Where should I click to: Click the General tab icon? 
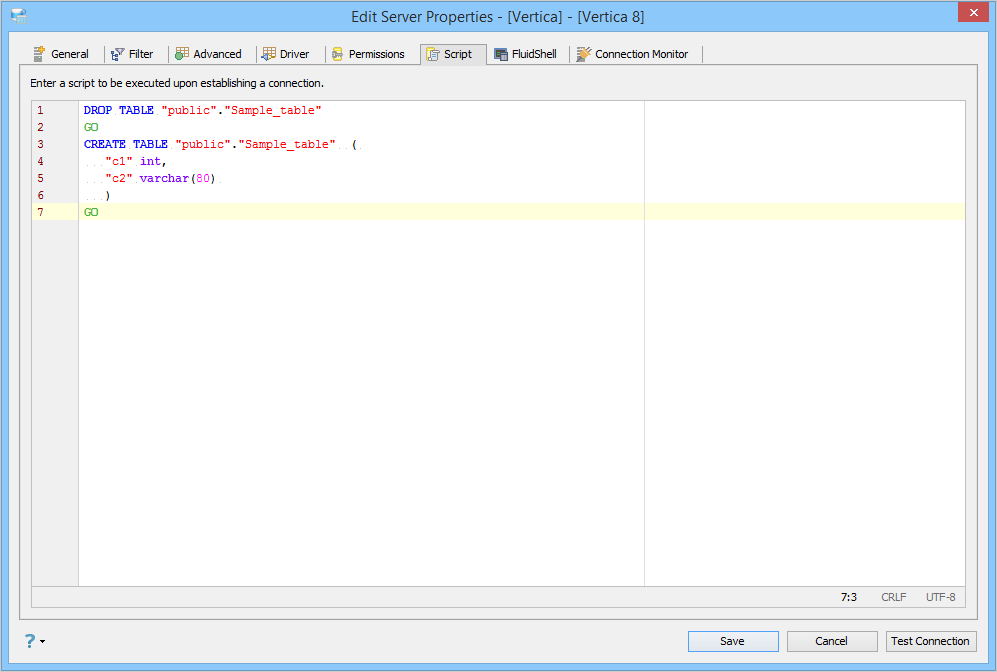click(39, 54)
